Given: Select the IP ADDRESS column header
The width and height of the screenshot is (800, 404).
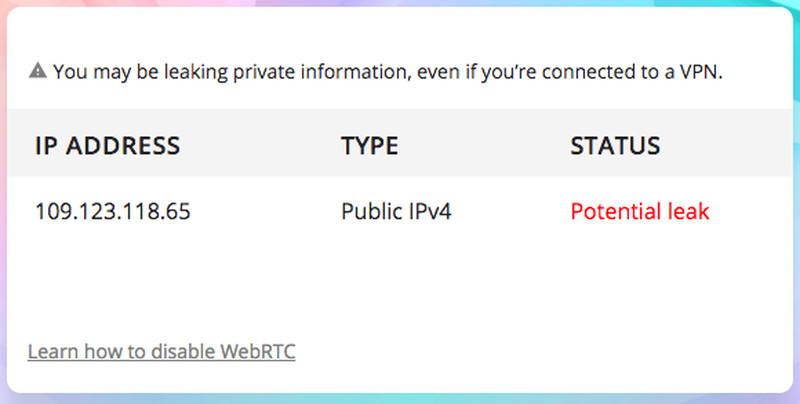Looking at the screenshot, I should click(108, 146).
